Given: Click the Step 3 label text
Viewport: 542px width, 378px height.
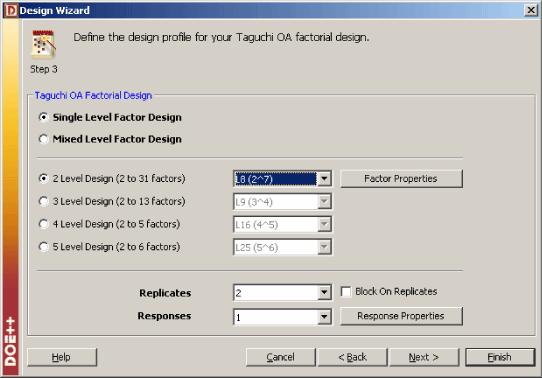Looking at the screenshot, I should point(44,69).
